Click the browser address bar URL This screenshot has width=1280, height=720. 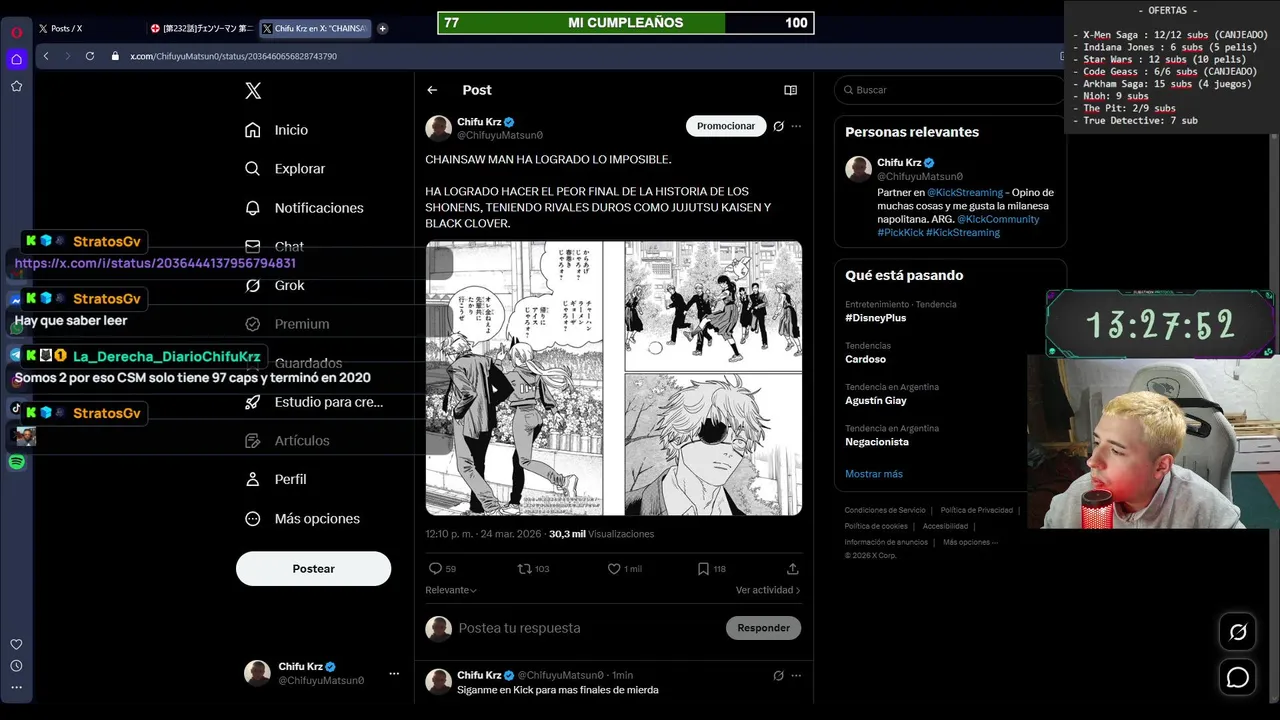(233, 56)
